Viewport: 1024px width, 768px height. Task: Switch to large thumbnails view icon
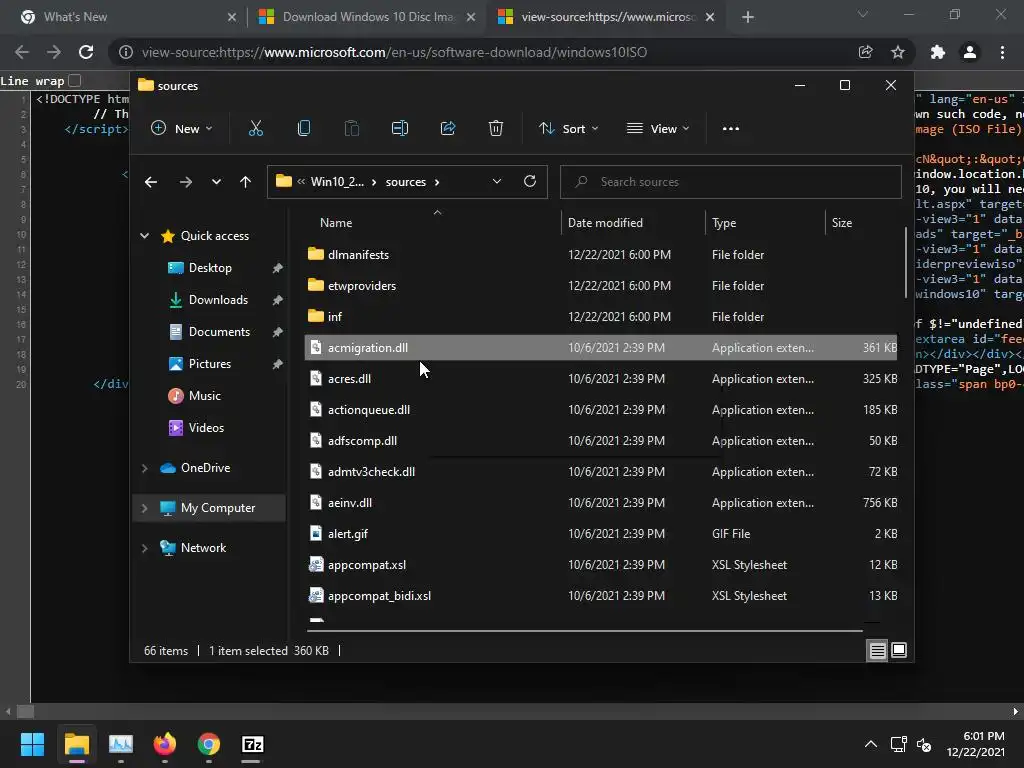pyautogui.click(x=899, y=650)
